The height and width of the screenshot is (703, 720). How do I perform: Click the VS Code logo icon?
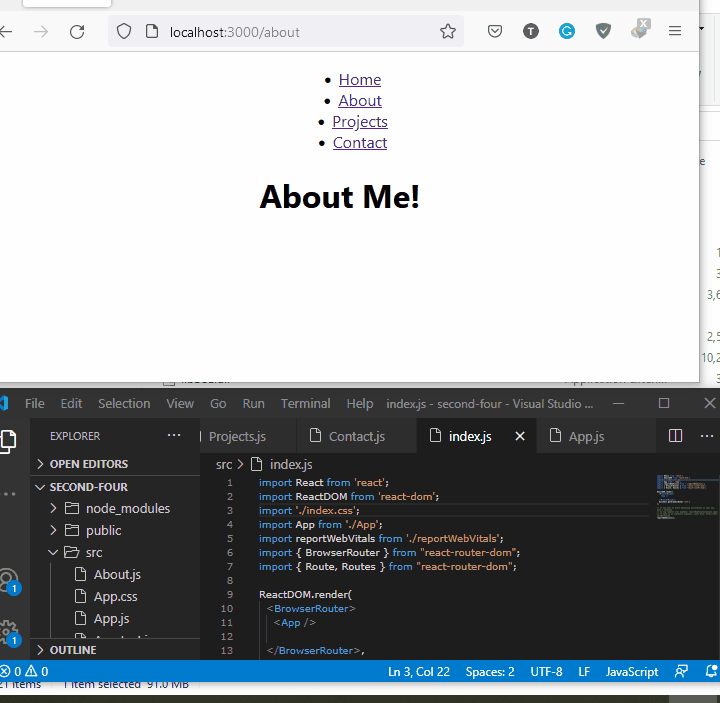pyautogui.click(x=4, y=404)
